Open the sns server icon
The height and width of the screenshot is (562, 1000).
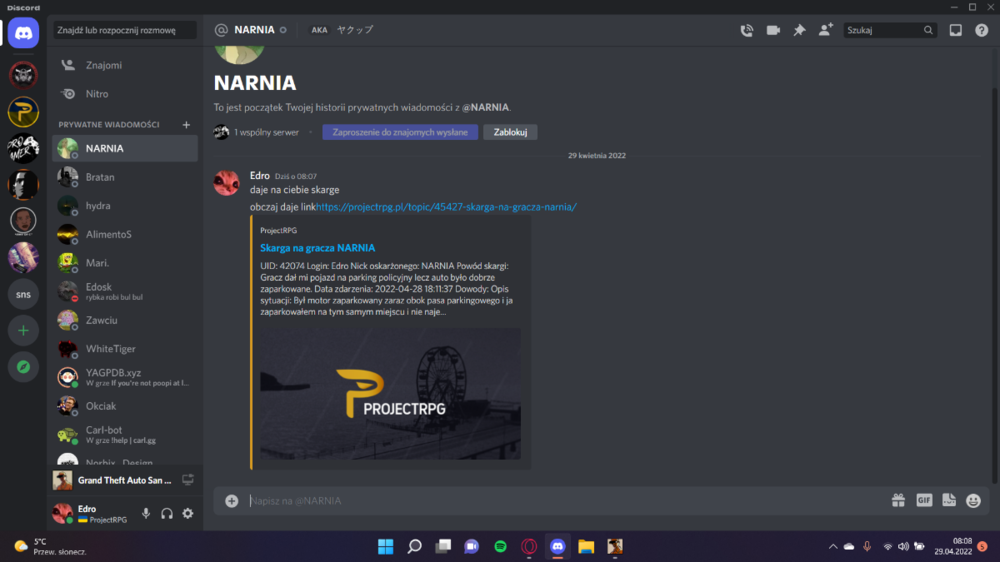pyautogui.click(x=24, y=294)
